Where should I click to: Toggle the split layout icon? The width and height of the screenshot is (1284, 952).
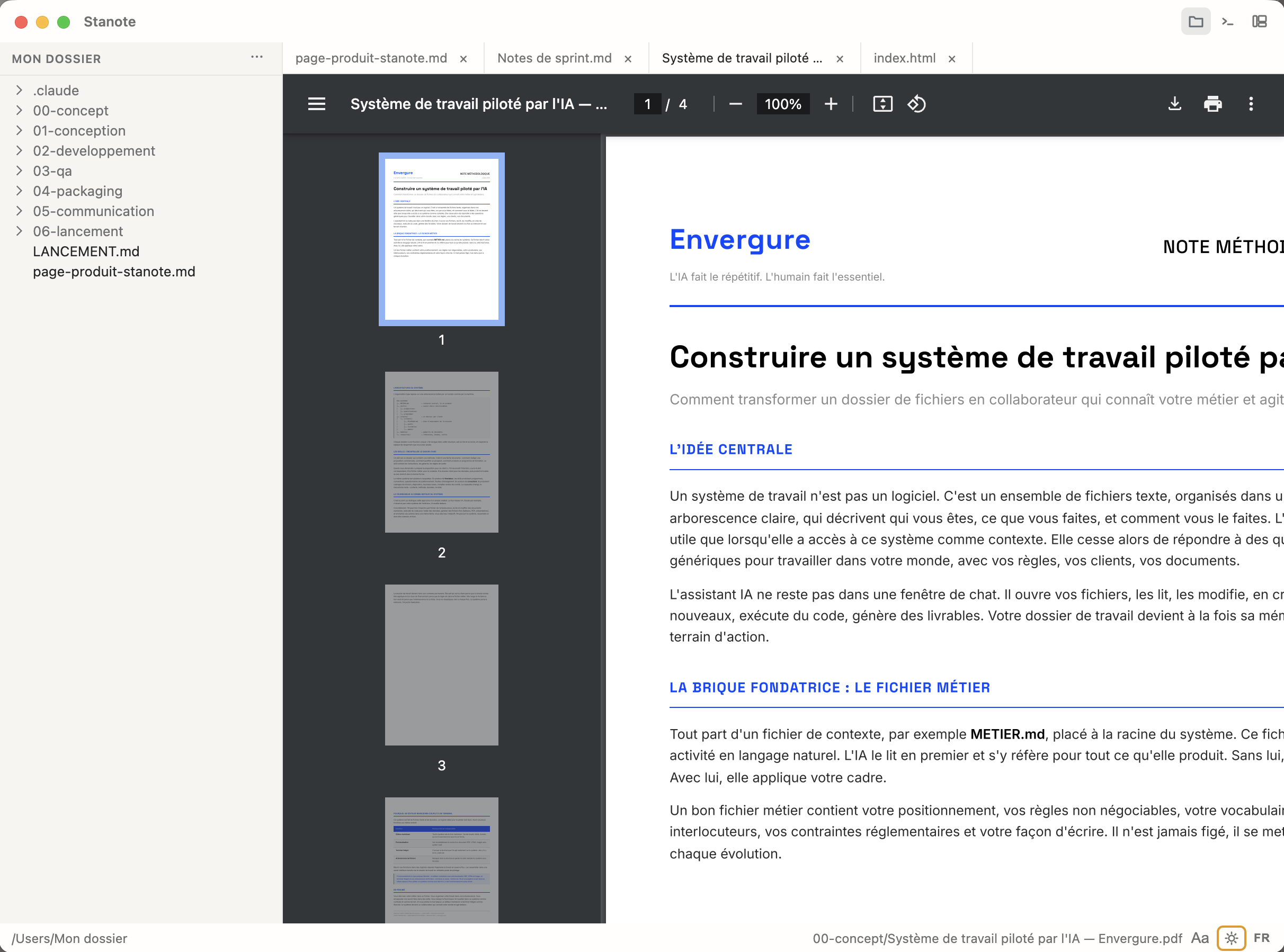point(1259,22)
